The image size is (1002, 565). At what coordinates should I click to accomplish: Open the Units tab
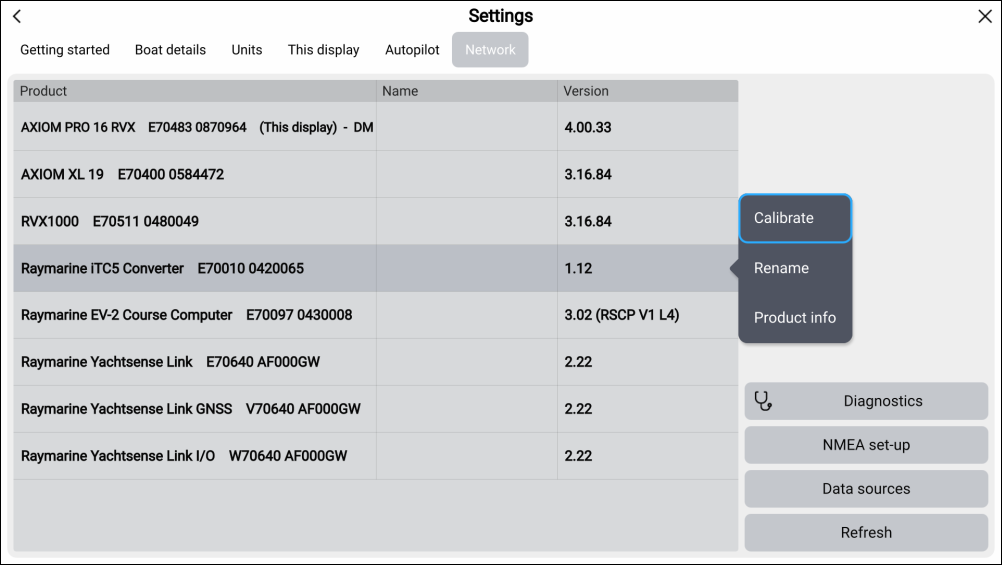click(x=247, y=50)
